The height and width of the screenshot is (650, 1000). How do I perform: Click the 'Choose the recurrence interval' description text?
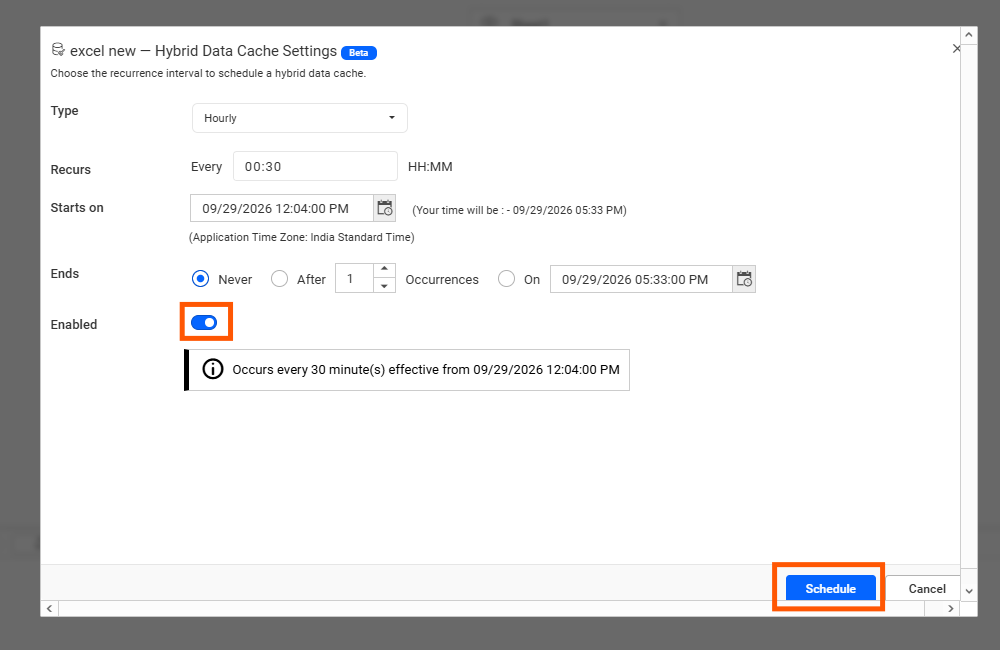[x=208, y=73]
